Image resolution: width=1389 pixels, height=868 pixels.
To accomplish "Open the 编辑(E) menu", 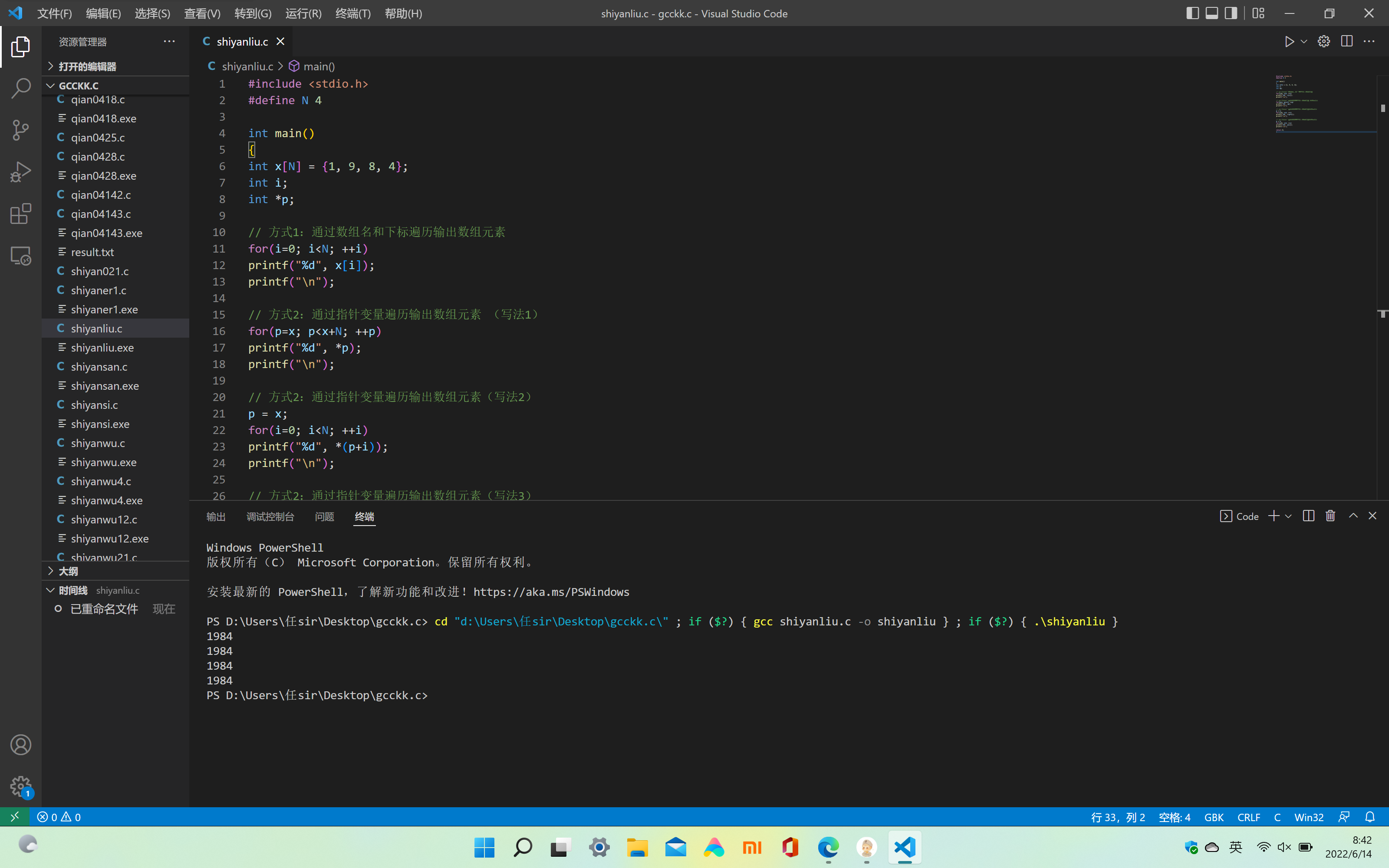I will pyautogui.click(x=103, y=13).
